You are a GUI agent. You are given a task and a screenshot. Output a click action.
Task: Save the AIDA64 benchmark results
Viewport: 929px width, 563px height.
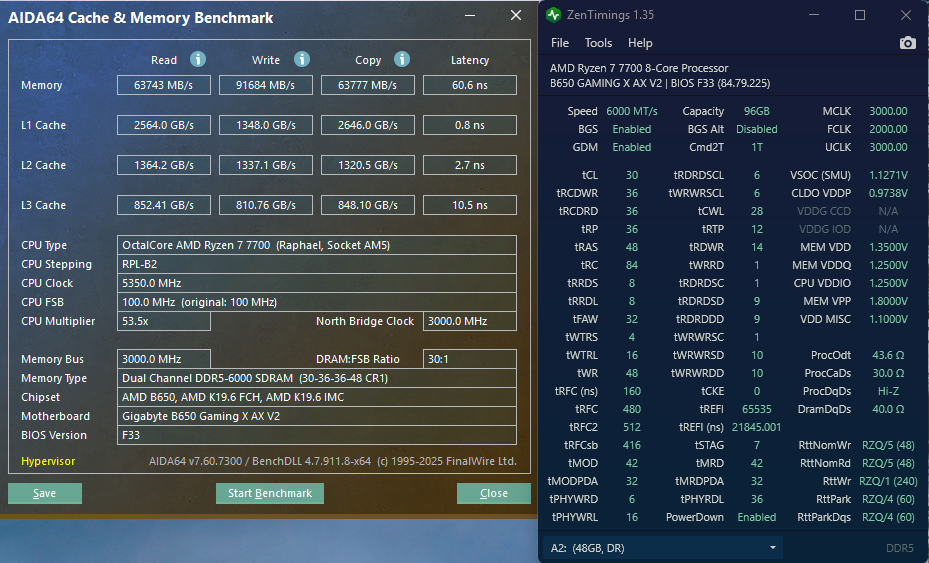45,493
